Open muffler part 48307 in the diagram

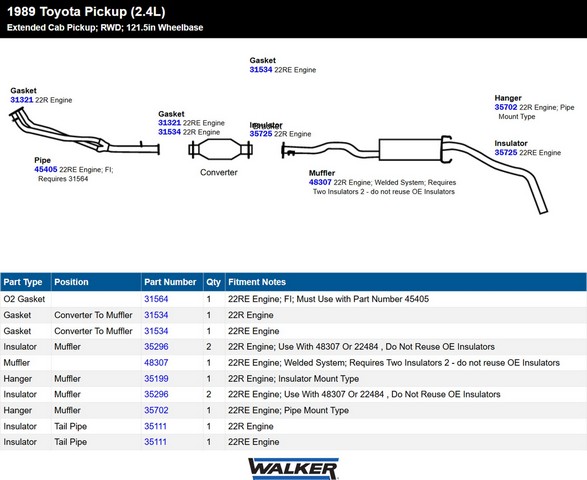(x=320, y=182)
